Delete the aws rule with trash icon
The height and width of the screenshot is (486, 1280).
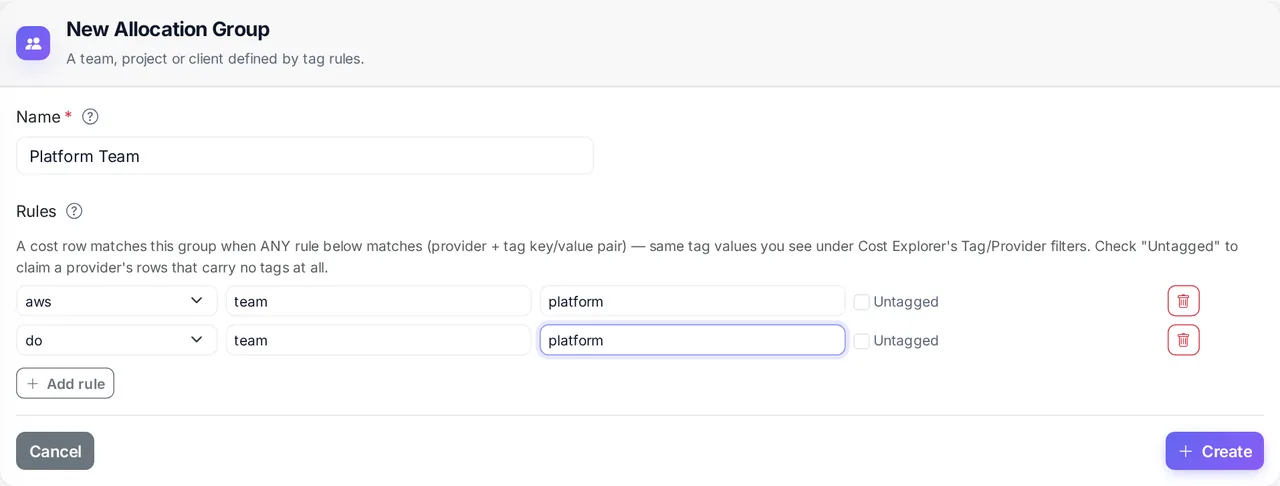click(1183, 301)
